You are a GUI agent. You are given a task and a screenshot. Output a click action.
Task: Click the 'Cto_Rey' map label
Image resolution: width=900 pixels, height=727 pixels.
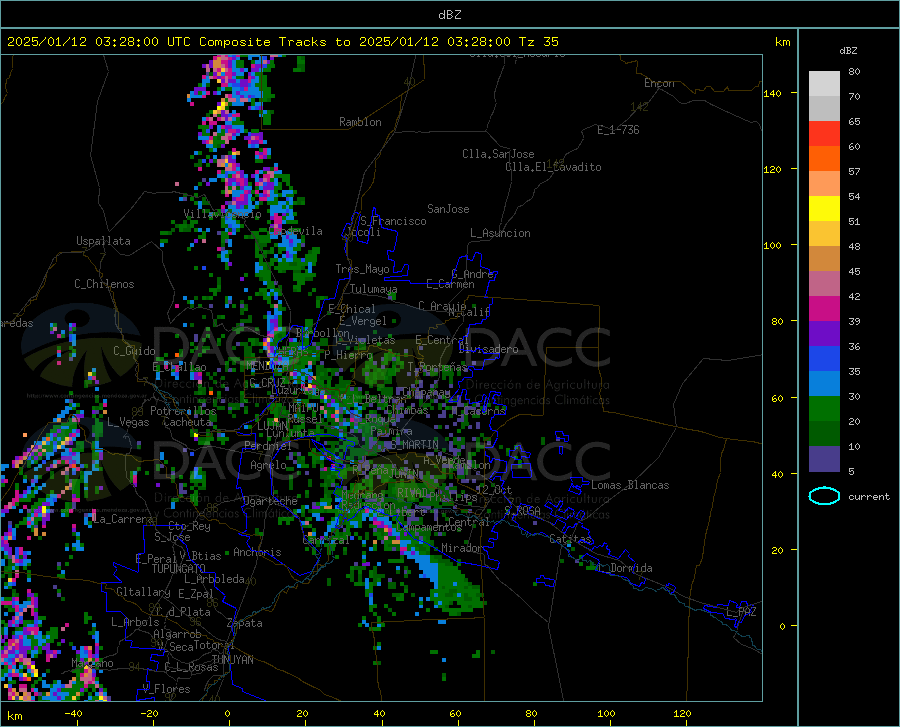coord(189,526)
